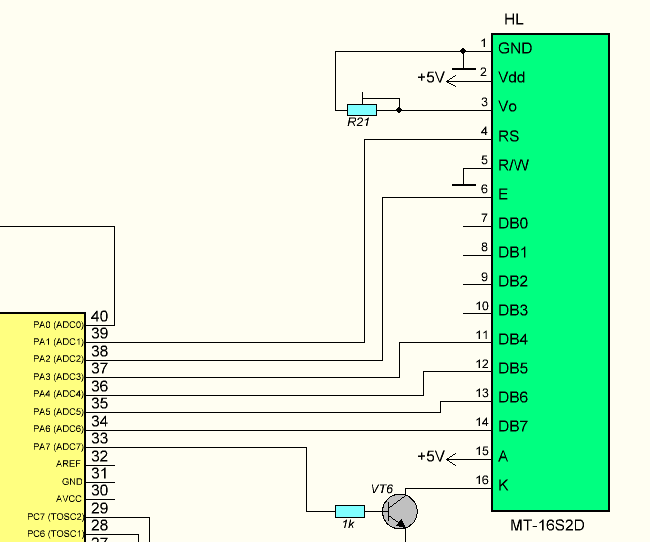
Task: Select the VT6 transistor symbol
Action: (400, 511)
